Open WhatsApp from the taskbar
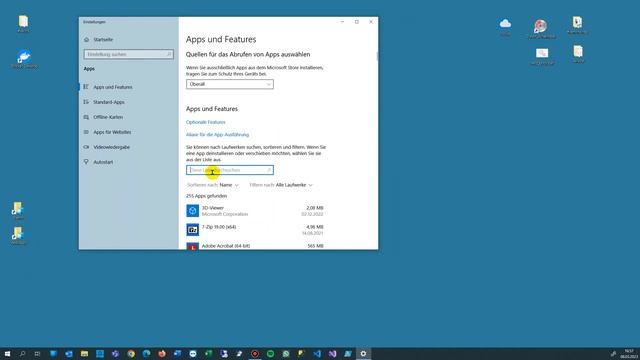 click(286, 353)
